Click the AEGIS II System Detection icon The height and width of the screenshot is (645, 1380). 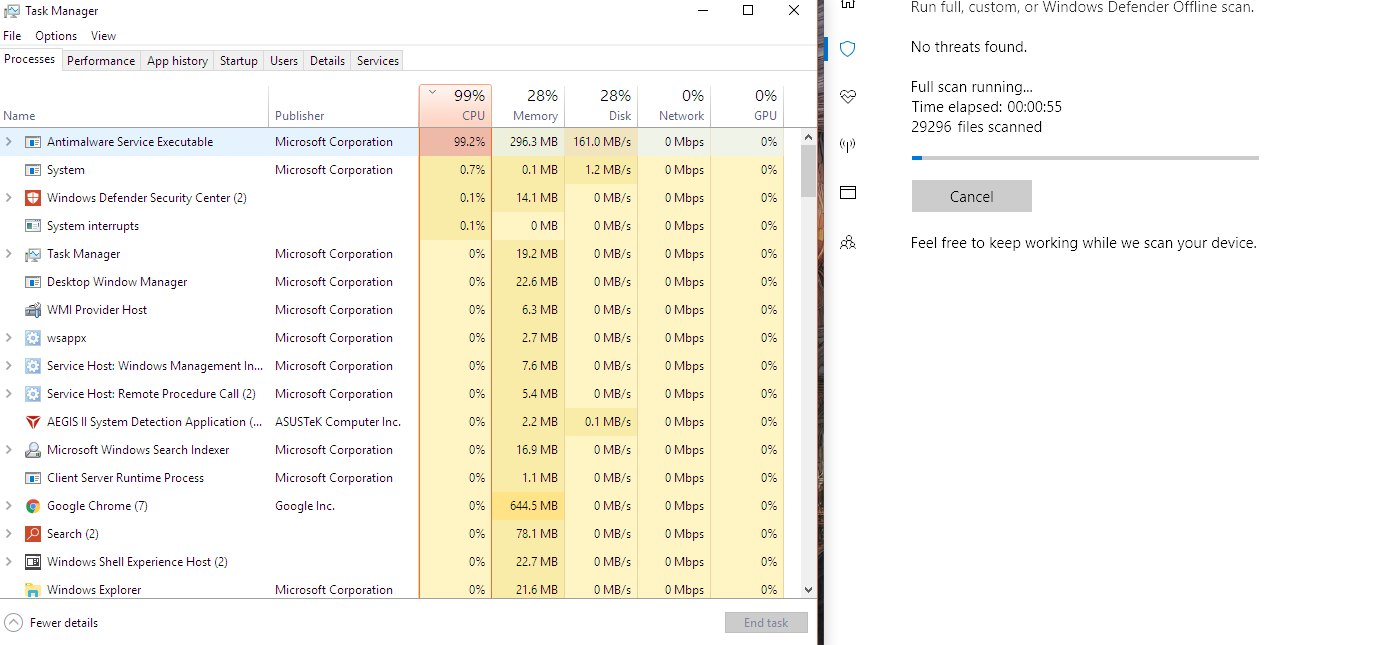pyautogui.click(x=32, y=422)
